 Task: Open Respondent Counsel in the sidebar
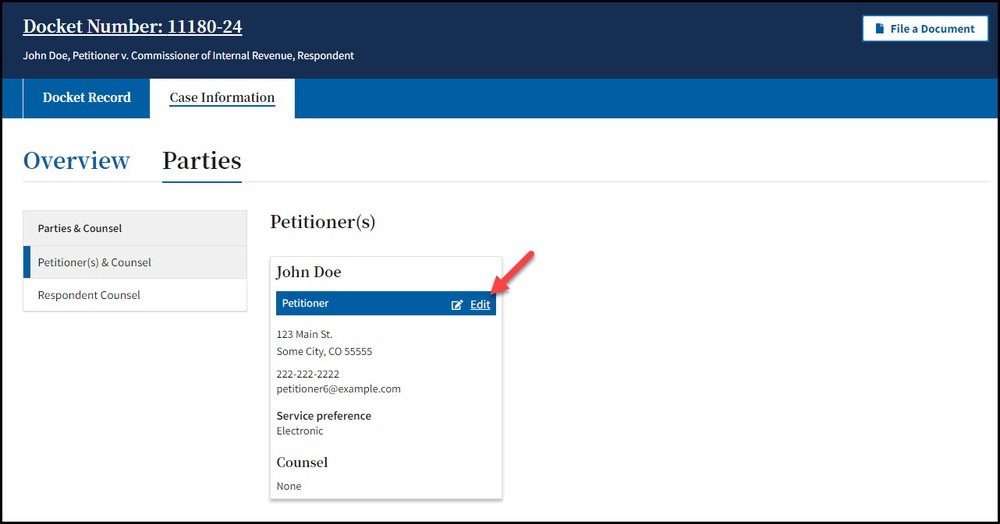(89, 295)
